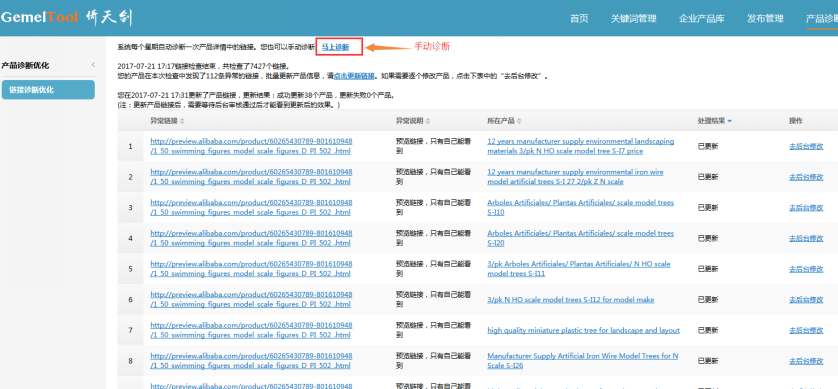Click the row number 4 cell

click(x=130, y=238)
